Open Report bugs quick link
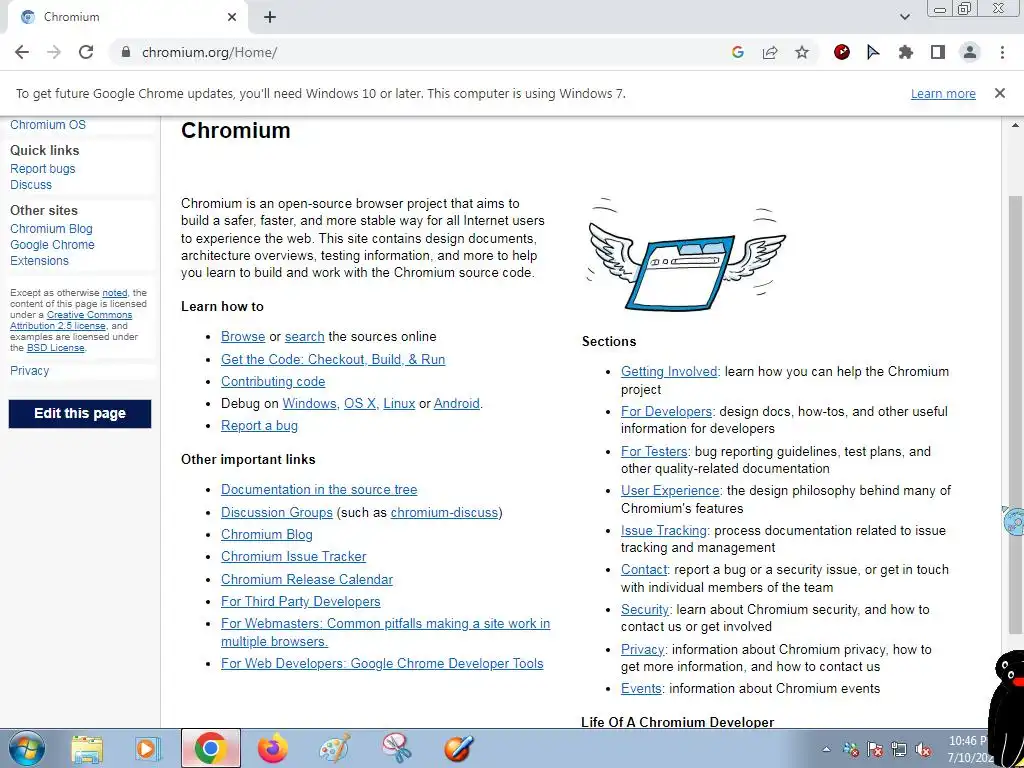 (42, 168)
